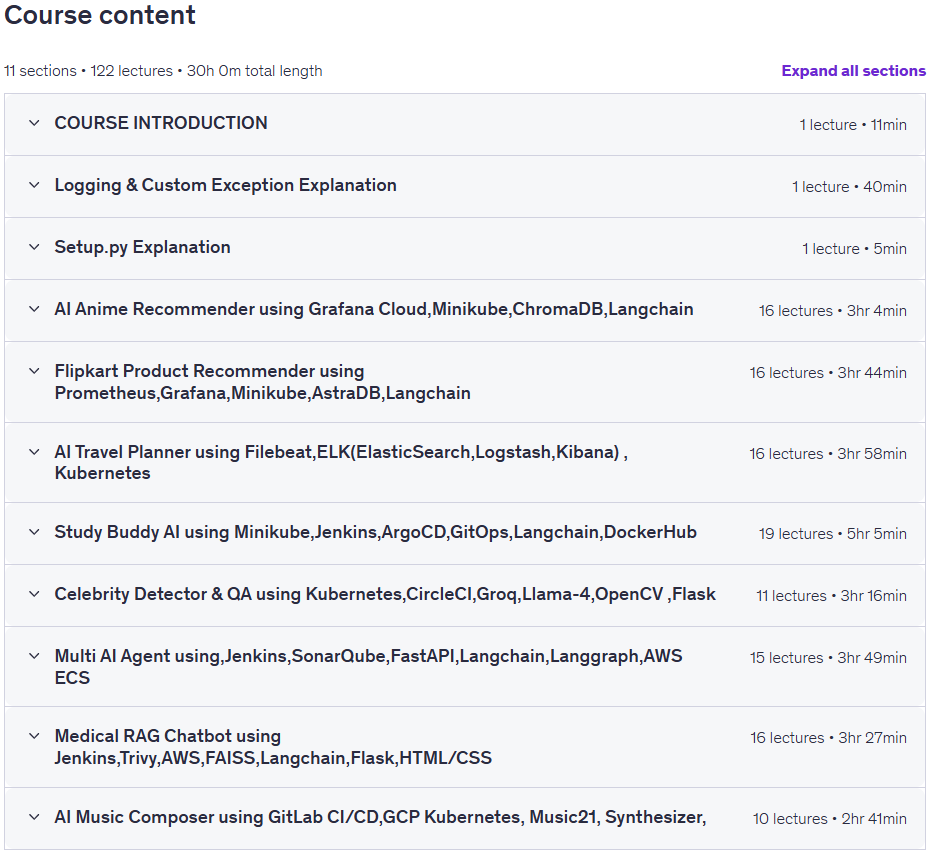Click the Course content heading
This screenshot has width=927, height=853.
(x=100, y=15)
